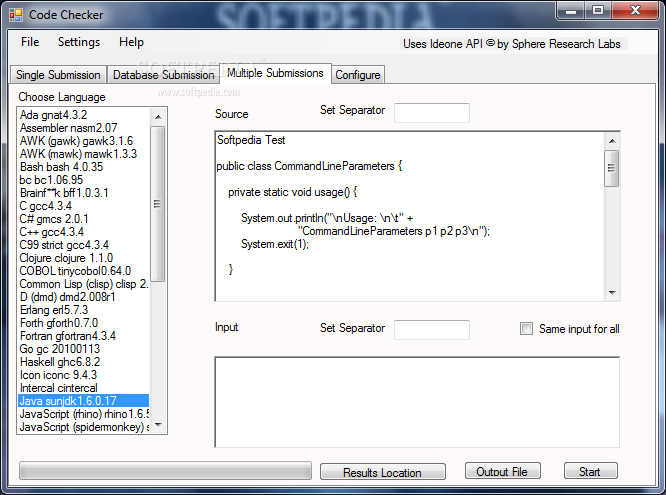Select Erlang erl5.7.3 language
The height and width of the screenshot is (495, 666).
84,310
